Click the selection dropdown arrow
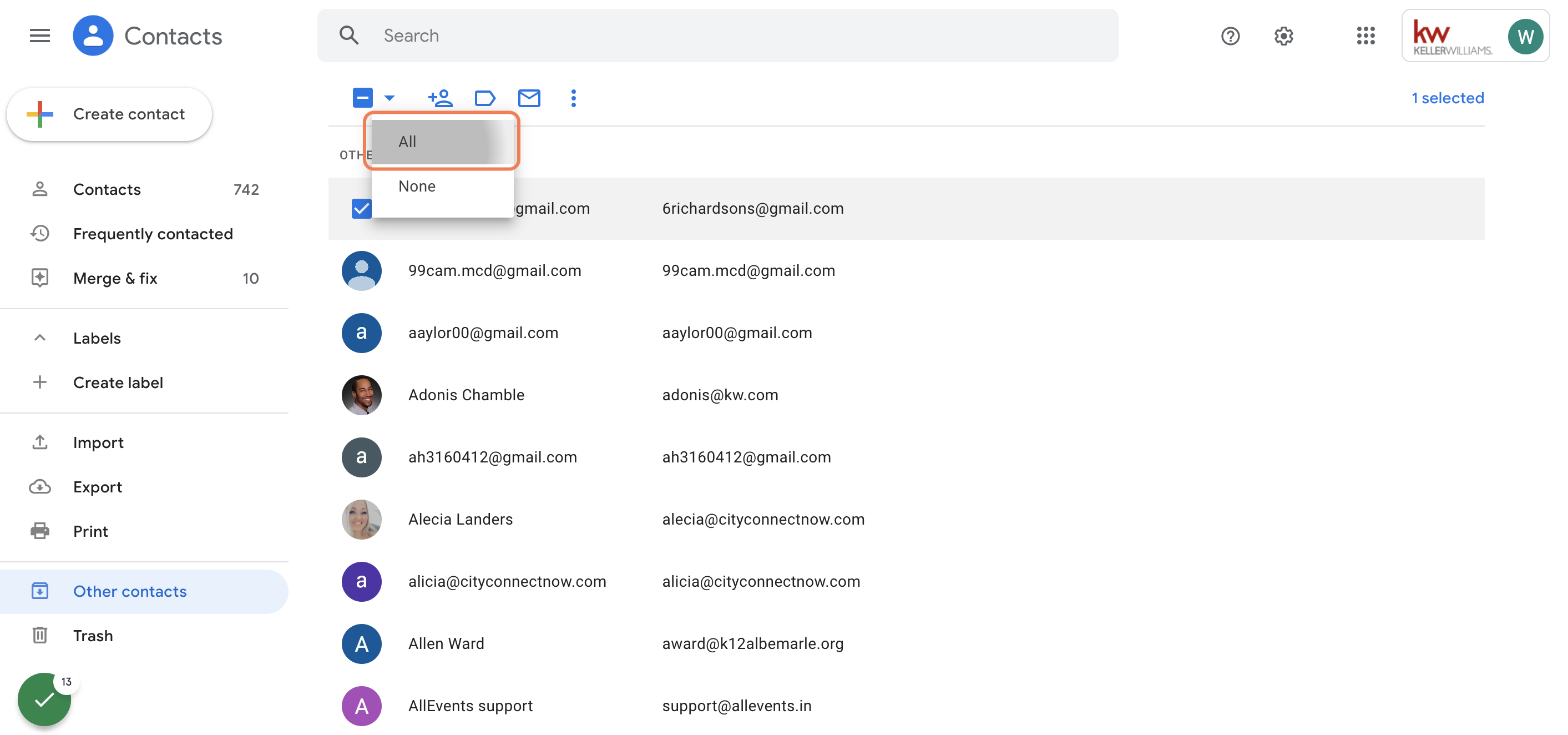 [x=390, y=98]
